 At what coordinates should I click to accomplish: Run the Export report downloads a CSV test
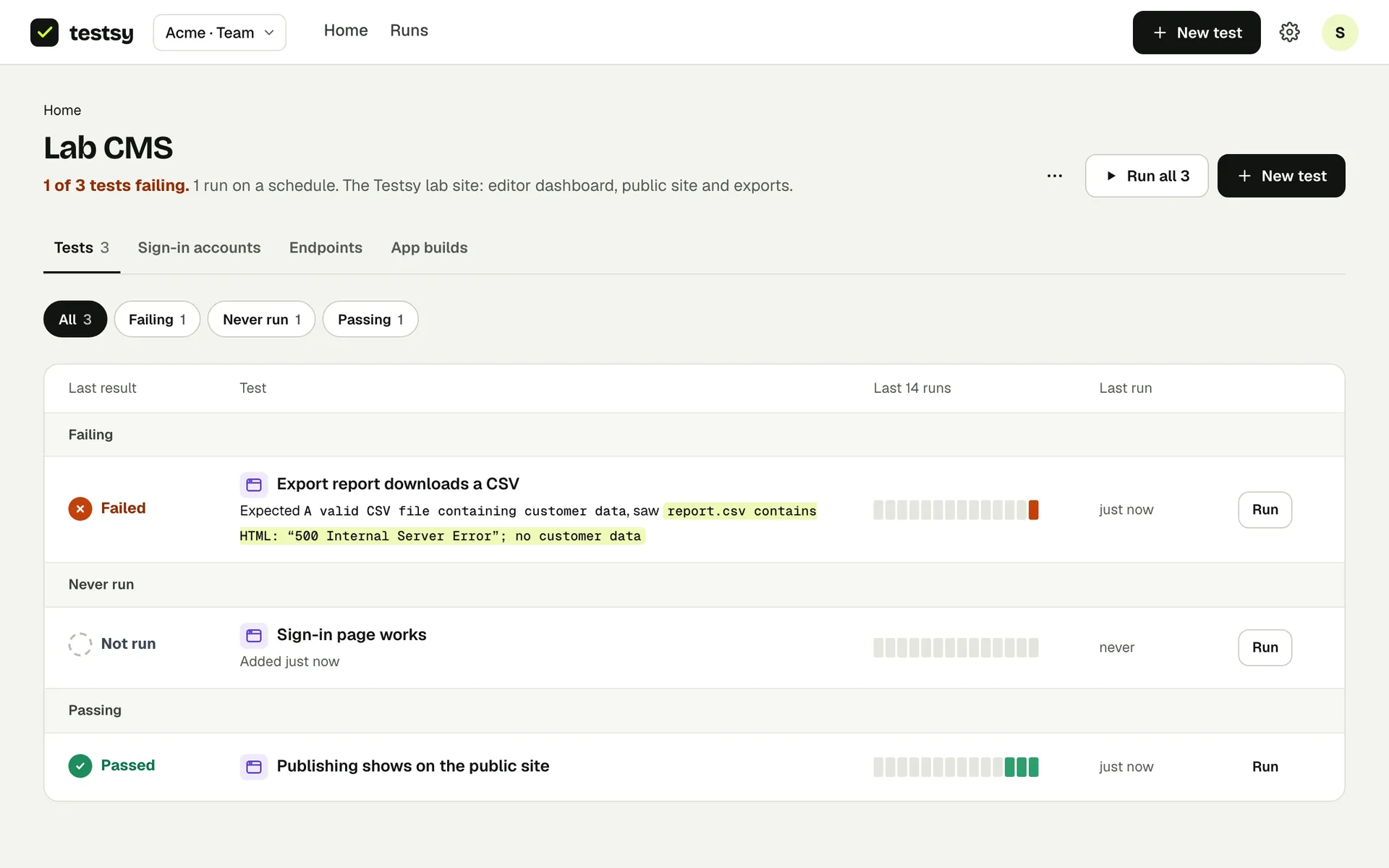click(1265, 510)
